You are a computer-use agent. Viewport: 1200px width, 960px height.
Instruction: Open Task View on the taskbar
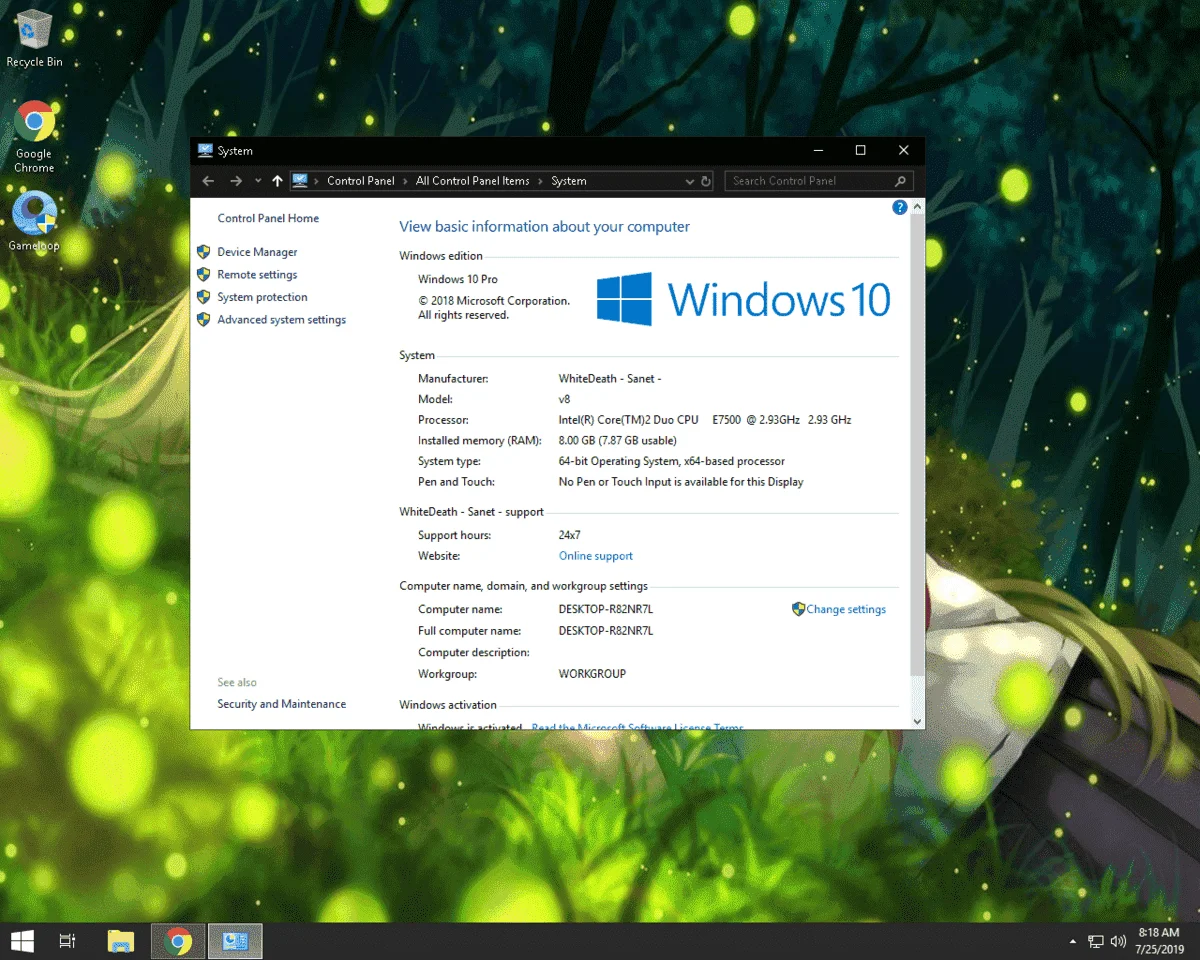click(68, 941)
